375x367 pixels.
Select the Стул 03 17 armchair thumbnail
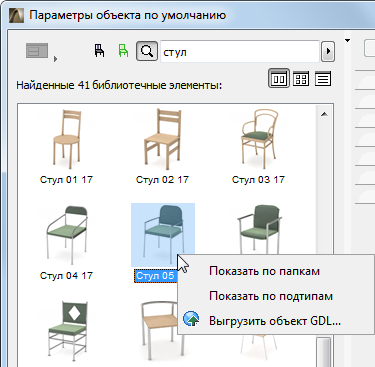point(259,139)
